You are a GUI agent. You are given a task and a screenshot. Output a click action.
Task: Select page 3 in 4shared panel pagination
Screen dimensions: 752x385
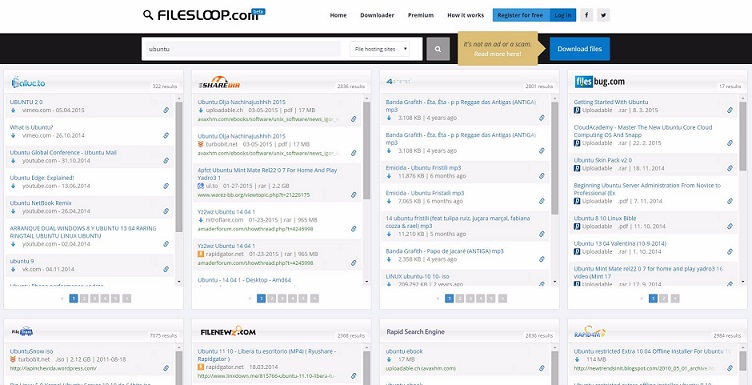470,298
